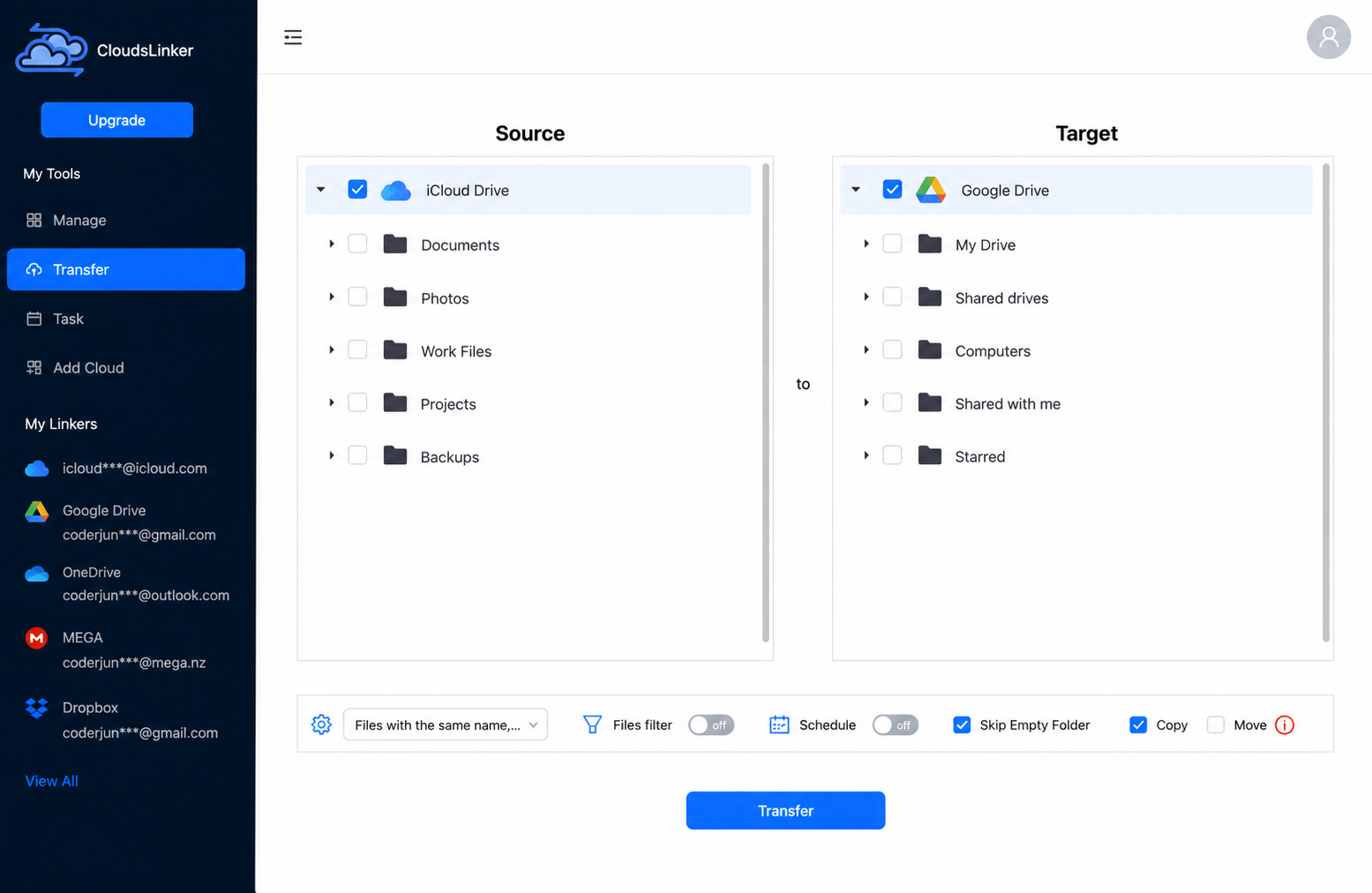Turn on the Files filter switch
Image resolution: width=1372 pixels, height=893 pixels.
711,724
